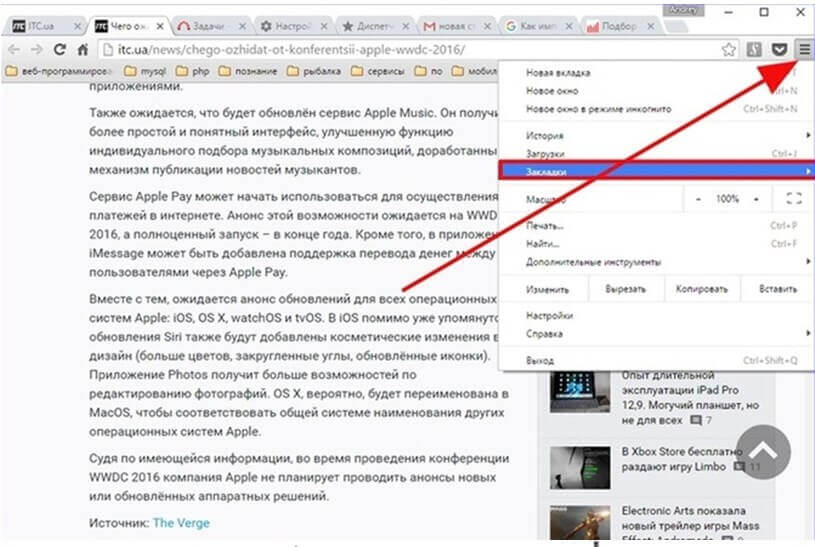Follow 'The Verge' source link
Screen dimensions: 815x547
tap(181, 523)
